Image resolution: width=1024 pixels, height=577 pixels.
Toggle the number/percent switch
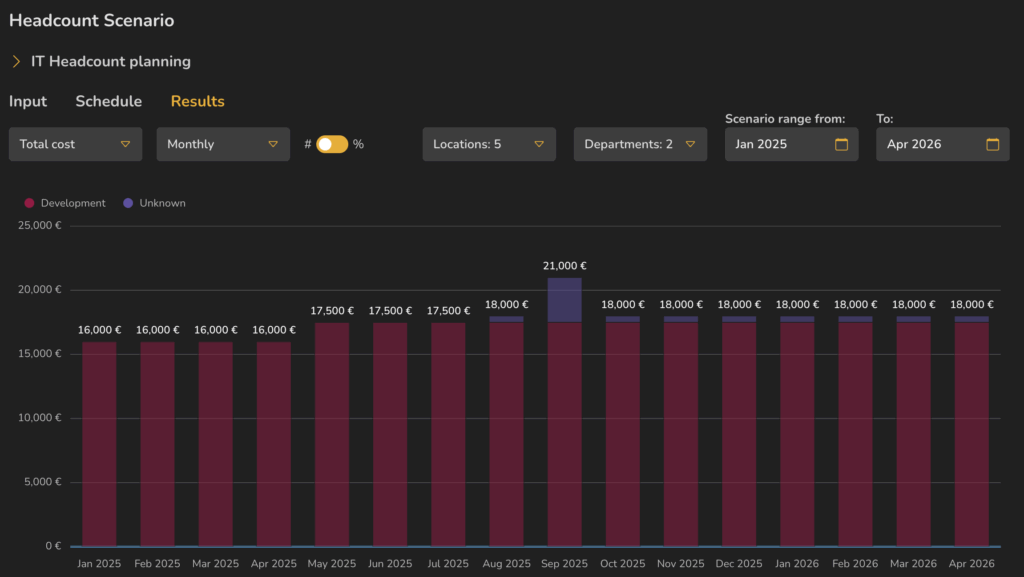(x=332, y=144)
